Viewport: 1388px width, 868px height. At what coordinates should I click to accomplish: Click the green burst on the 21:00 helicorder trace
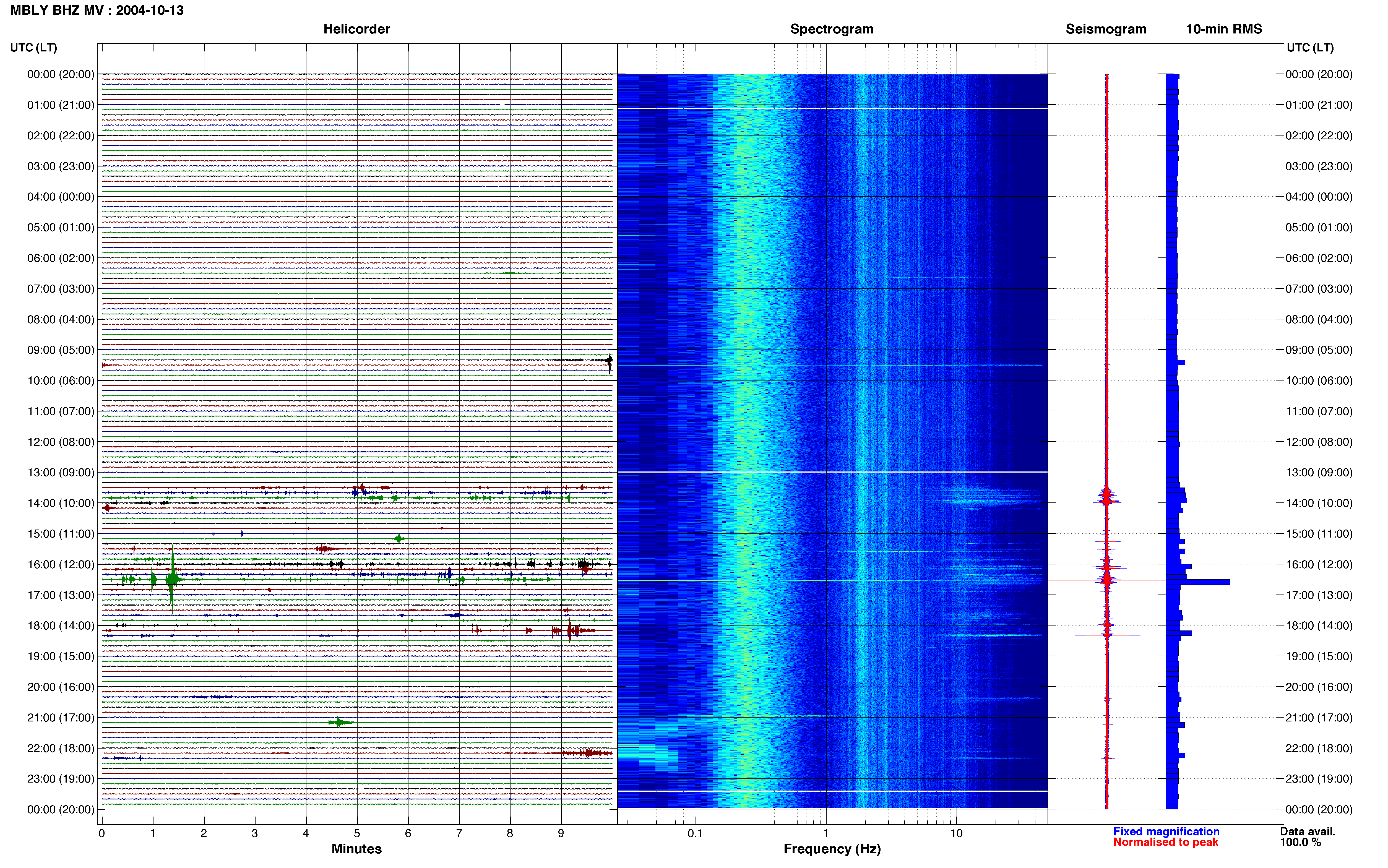(340, 722)
